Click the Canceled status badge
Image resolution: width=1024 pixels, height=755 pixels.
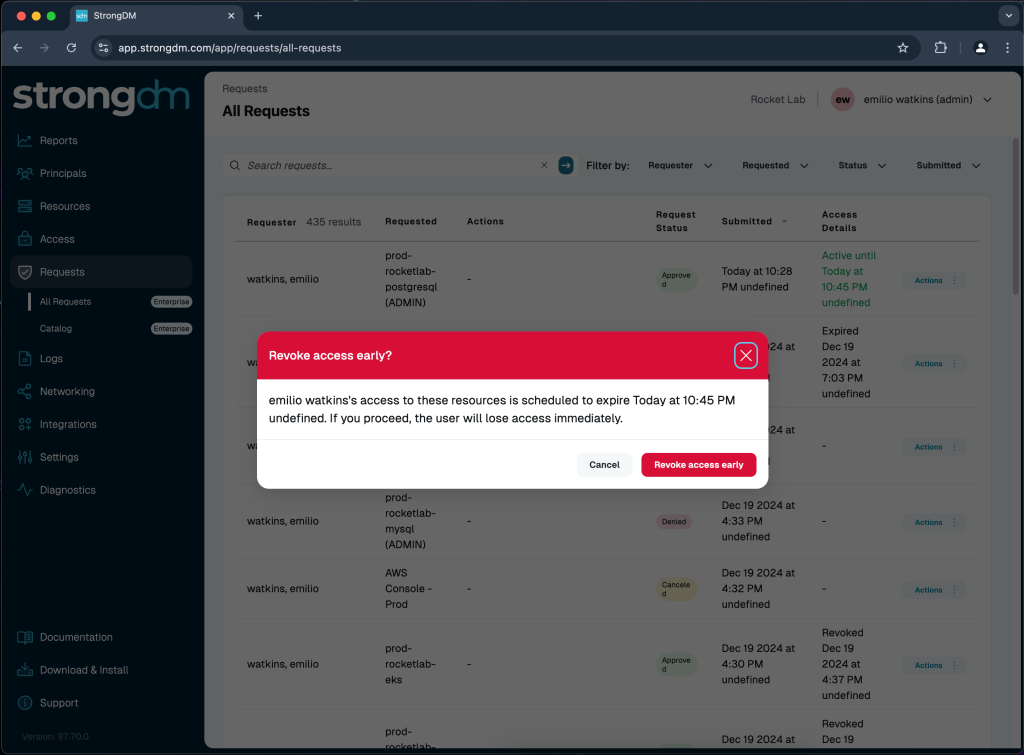(676, 588)
